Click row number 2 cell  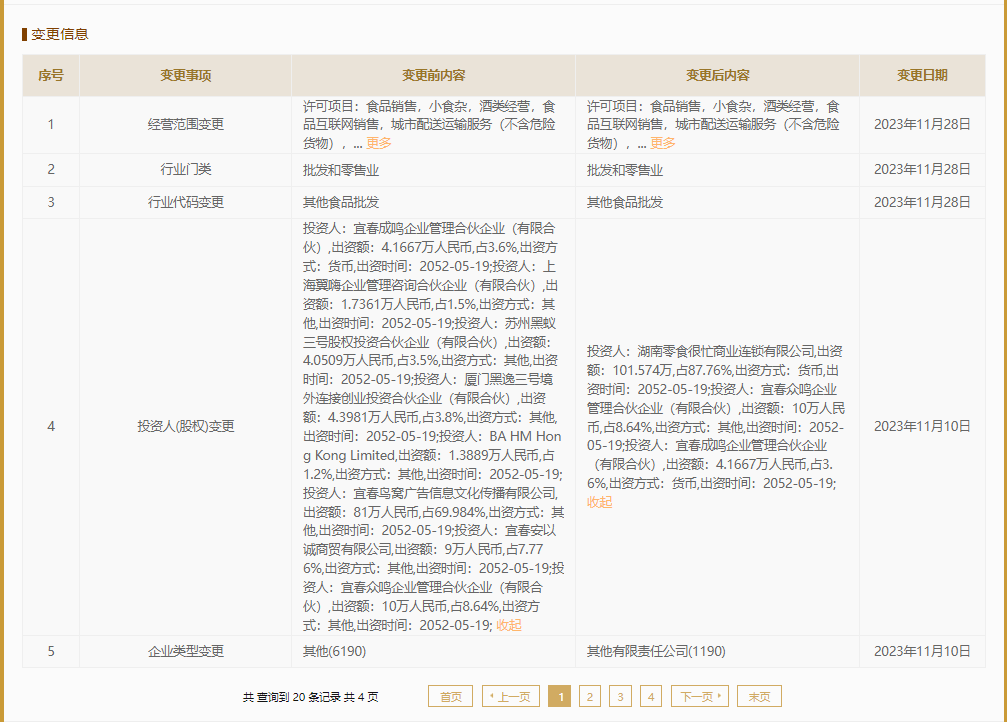tap(51, 170)
